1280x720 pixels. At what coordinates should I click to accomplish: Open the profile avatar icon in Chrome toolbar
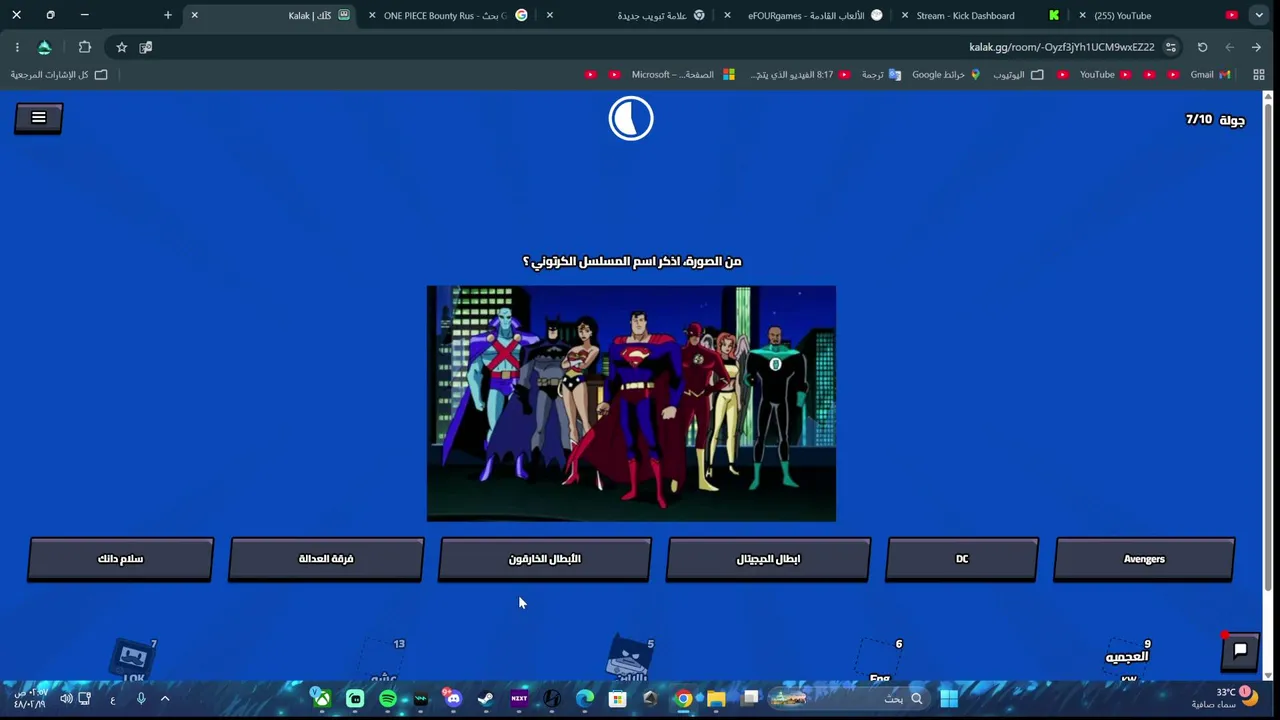[44, 47]
